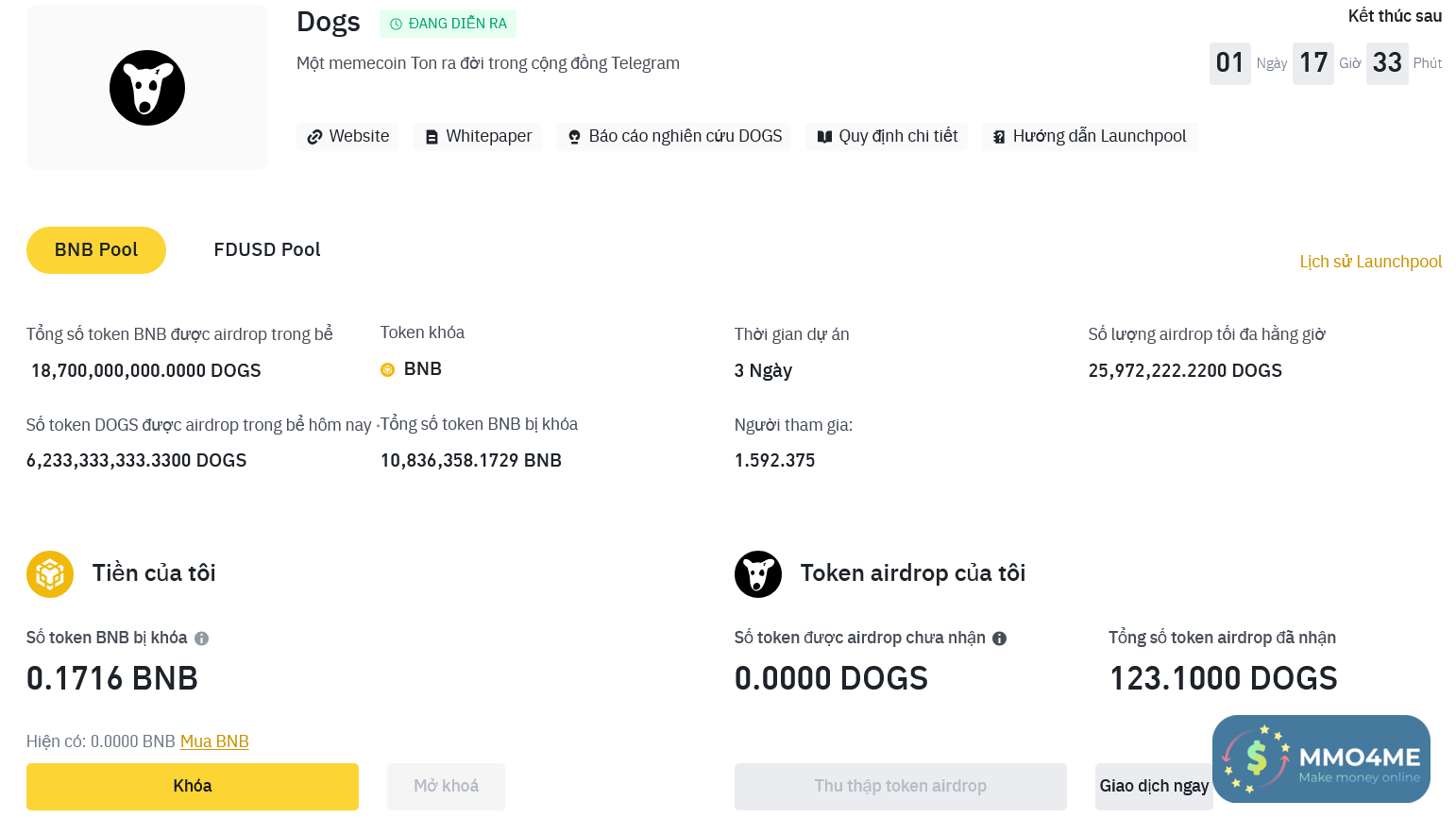Click the Dogs project logo thumbnail
Image resolution: width=1456 pixels, height=818 pixels.
click(x=147, y=88)
